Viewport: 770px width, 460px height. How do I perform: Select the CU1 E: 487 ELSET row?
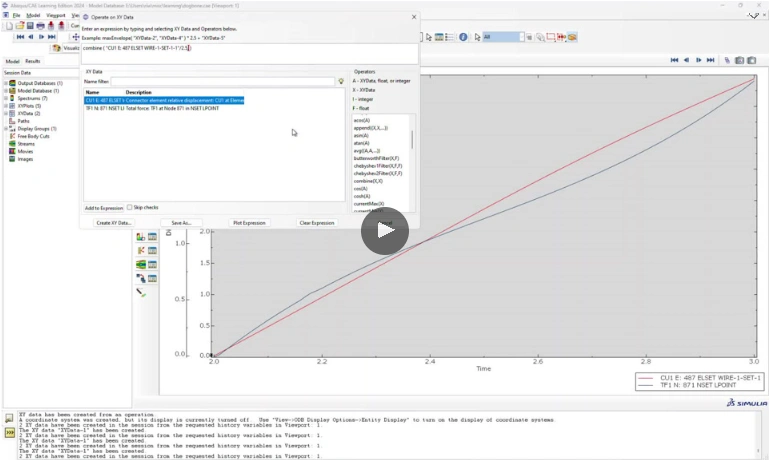pos(164,100)
